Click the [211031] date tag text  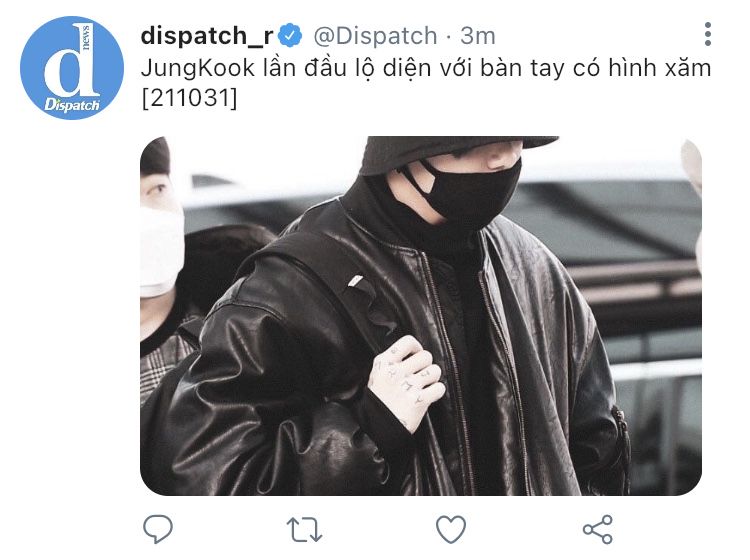click(x=189, y=99)
